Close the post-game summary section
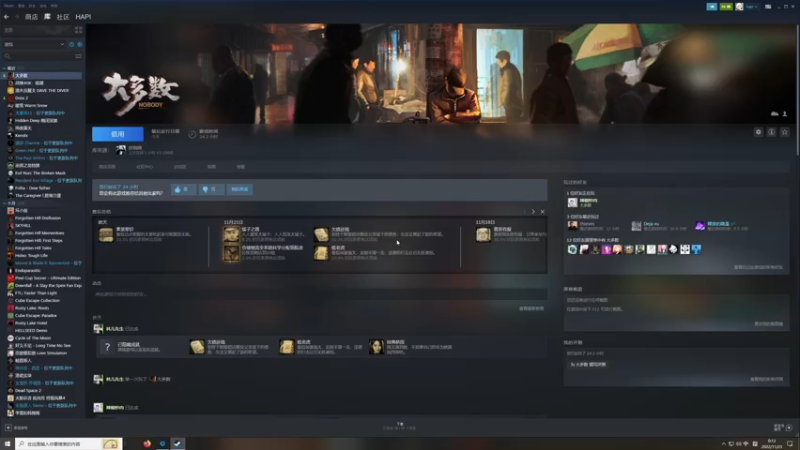 click(x=542, y=212)
